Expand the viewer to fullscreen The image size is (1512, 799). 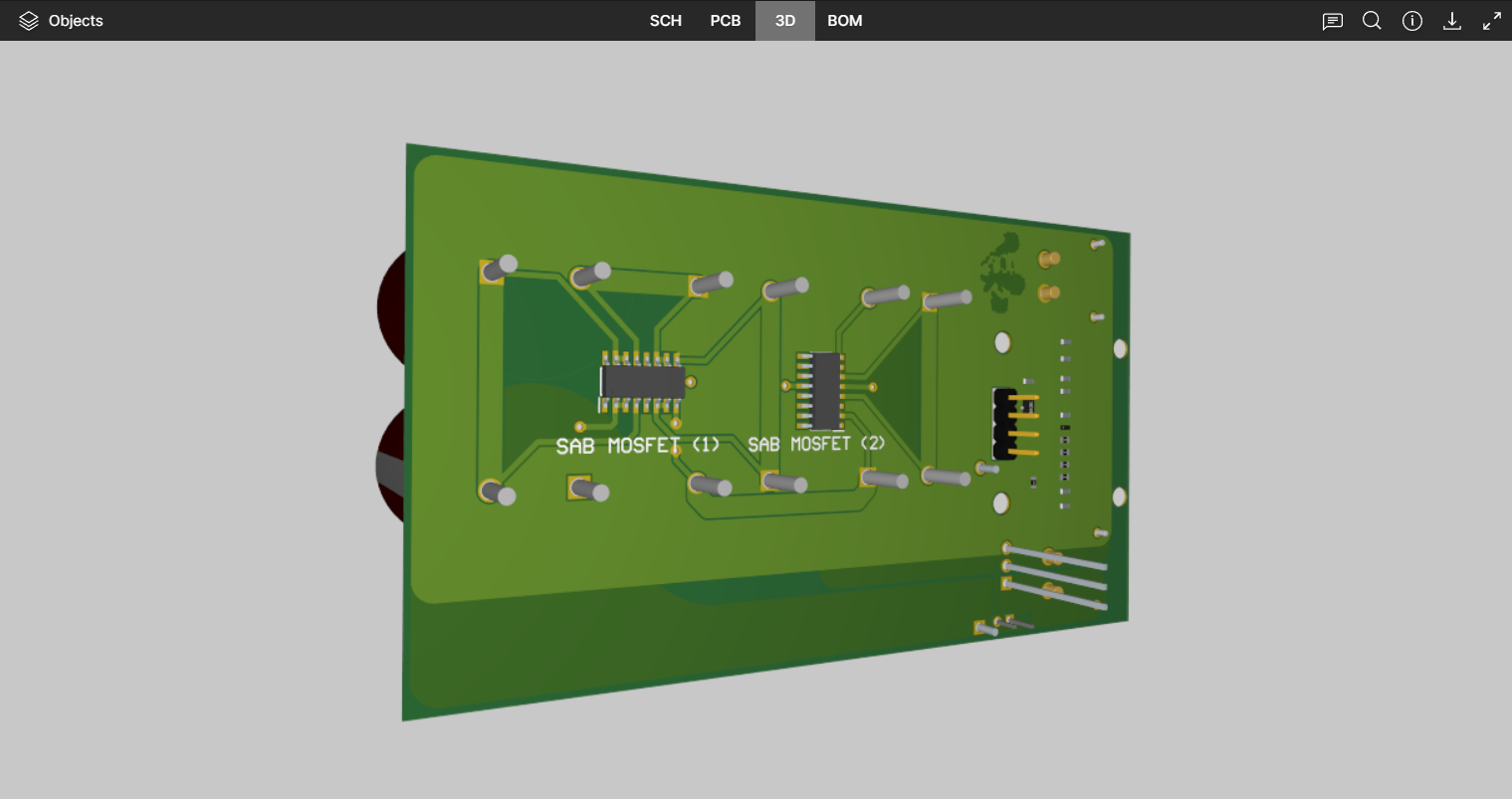click(x=1492, y=20)
